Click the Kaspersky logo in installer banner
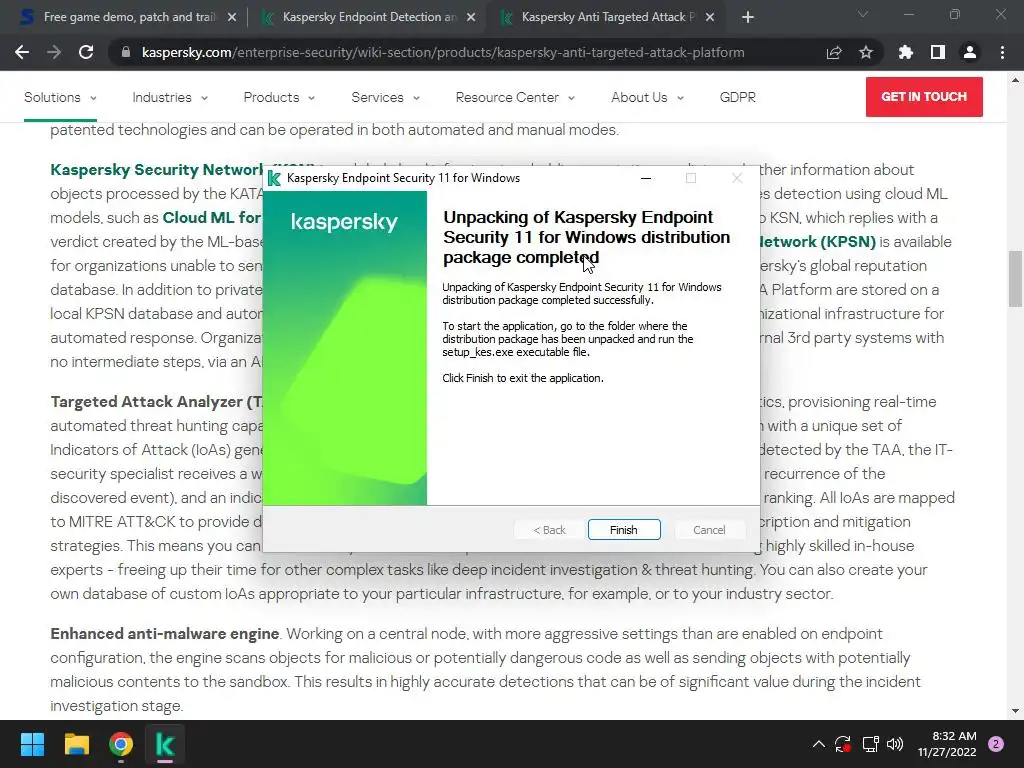 click(x=344, y=222)
